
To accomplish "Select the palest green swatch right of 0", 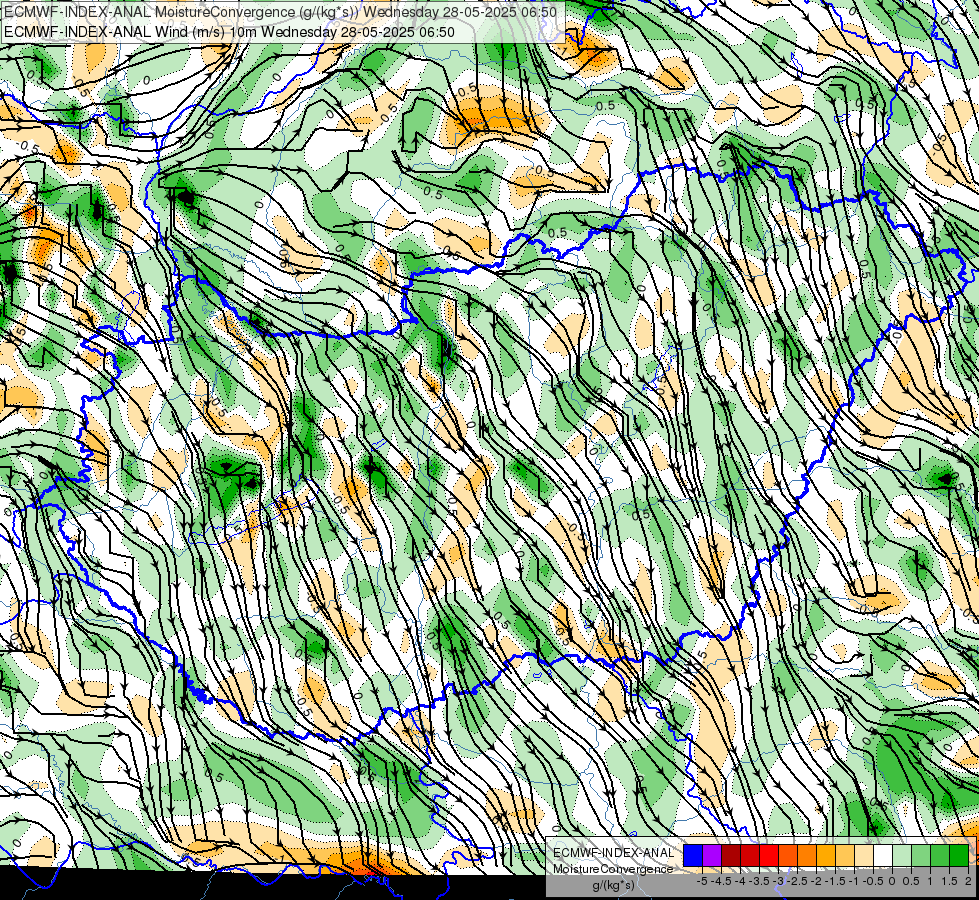I will click(902, 856).
